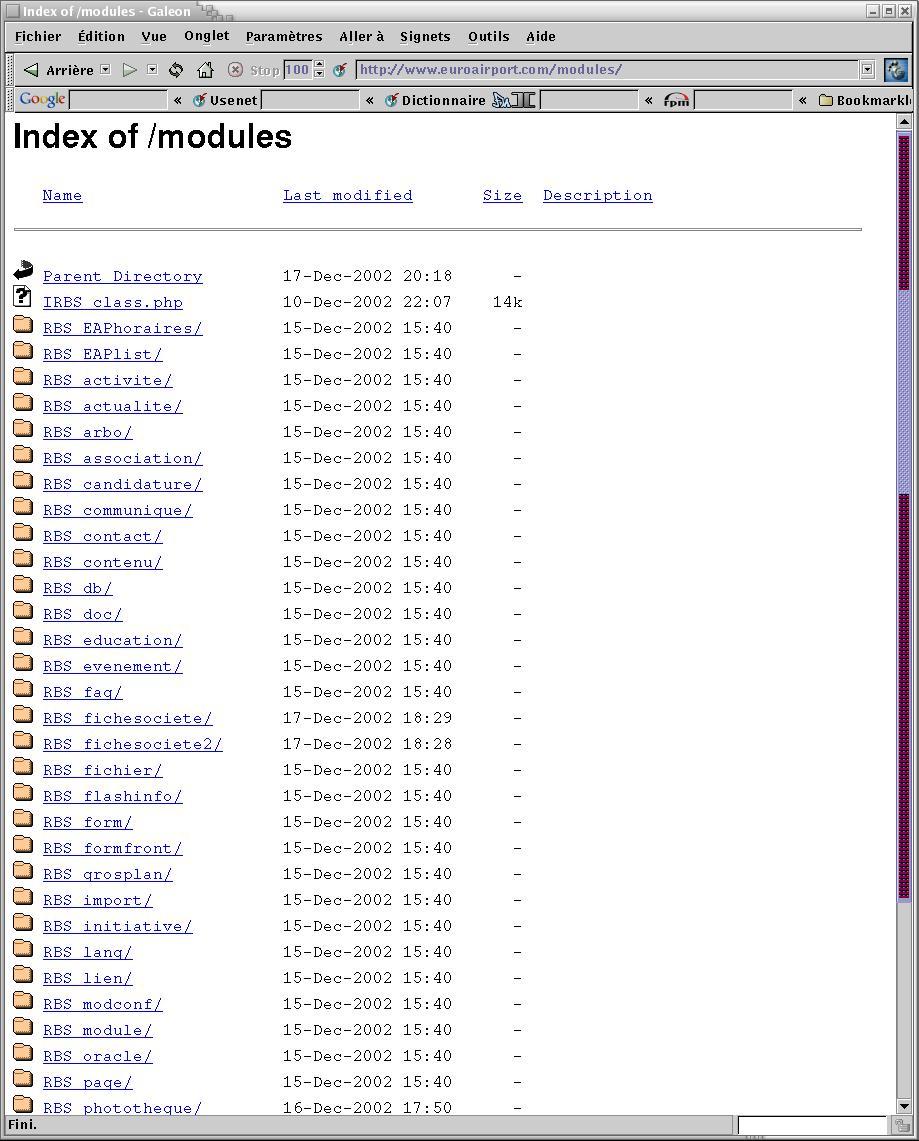Open the Paramètres menu

tap(284, 36)
